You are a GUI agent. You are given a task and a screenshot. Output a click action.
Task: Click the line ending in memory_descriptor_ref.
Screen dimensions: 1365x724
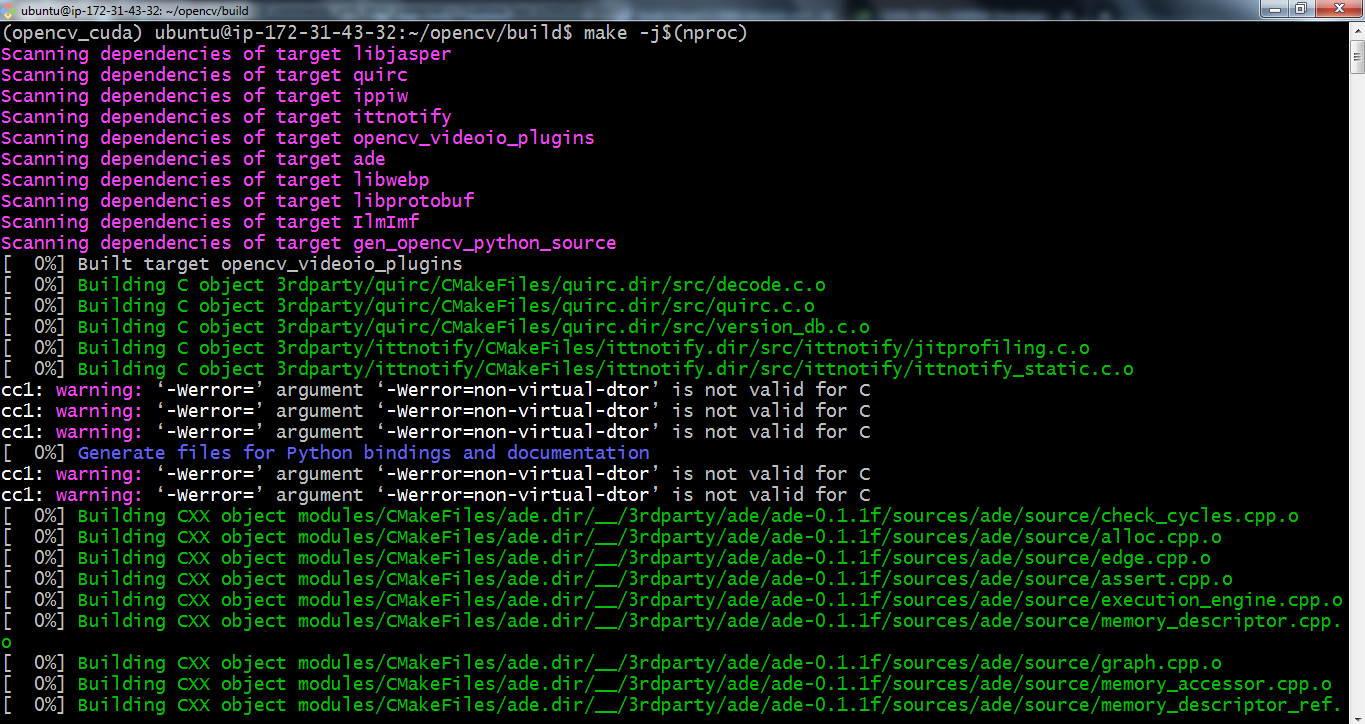[672, 705]
